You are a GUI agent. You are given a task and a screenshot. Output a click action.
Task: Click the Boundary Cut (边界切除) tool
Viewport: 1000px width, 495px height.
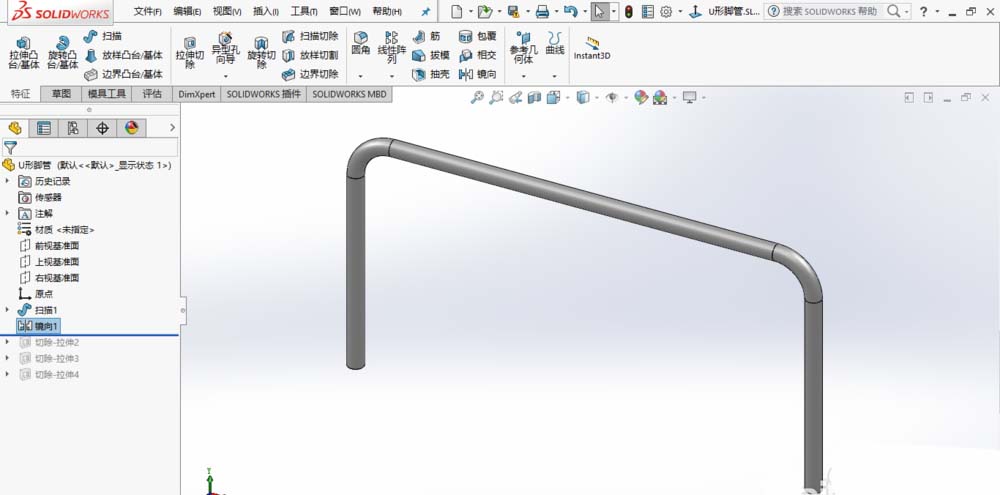click(310, 74)
